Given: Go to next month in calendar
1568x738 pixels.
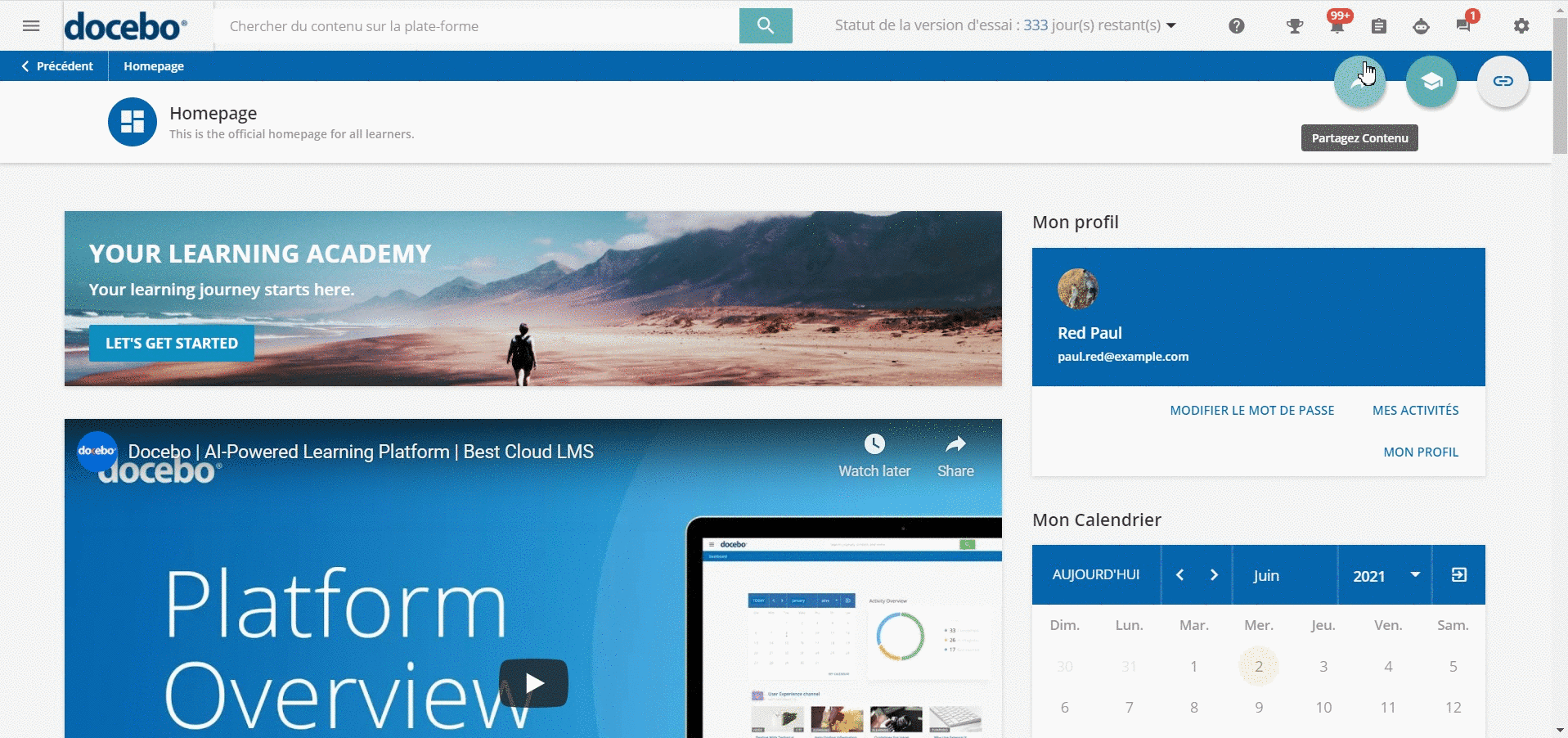Looking at the screenshot, I should (1214, 575).
